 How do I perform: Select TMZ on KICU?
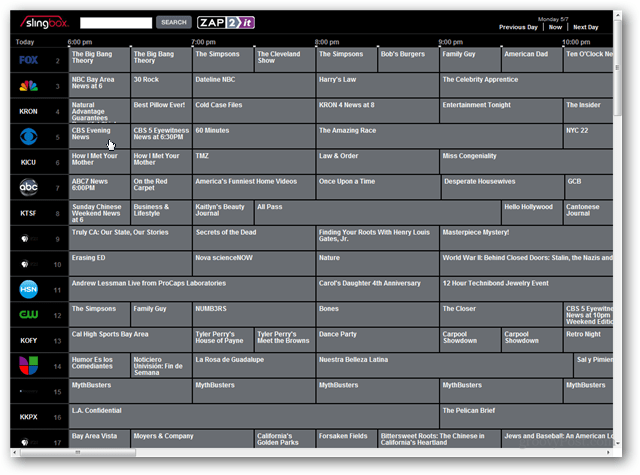(253, 162)
